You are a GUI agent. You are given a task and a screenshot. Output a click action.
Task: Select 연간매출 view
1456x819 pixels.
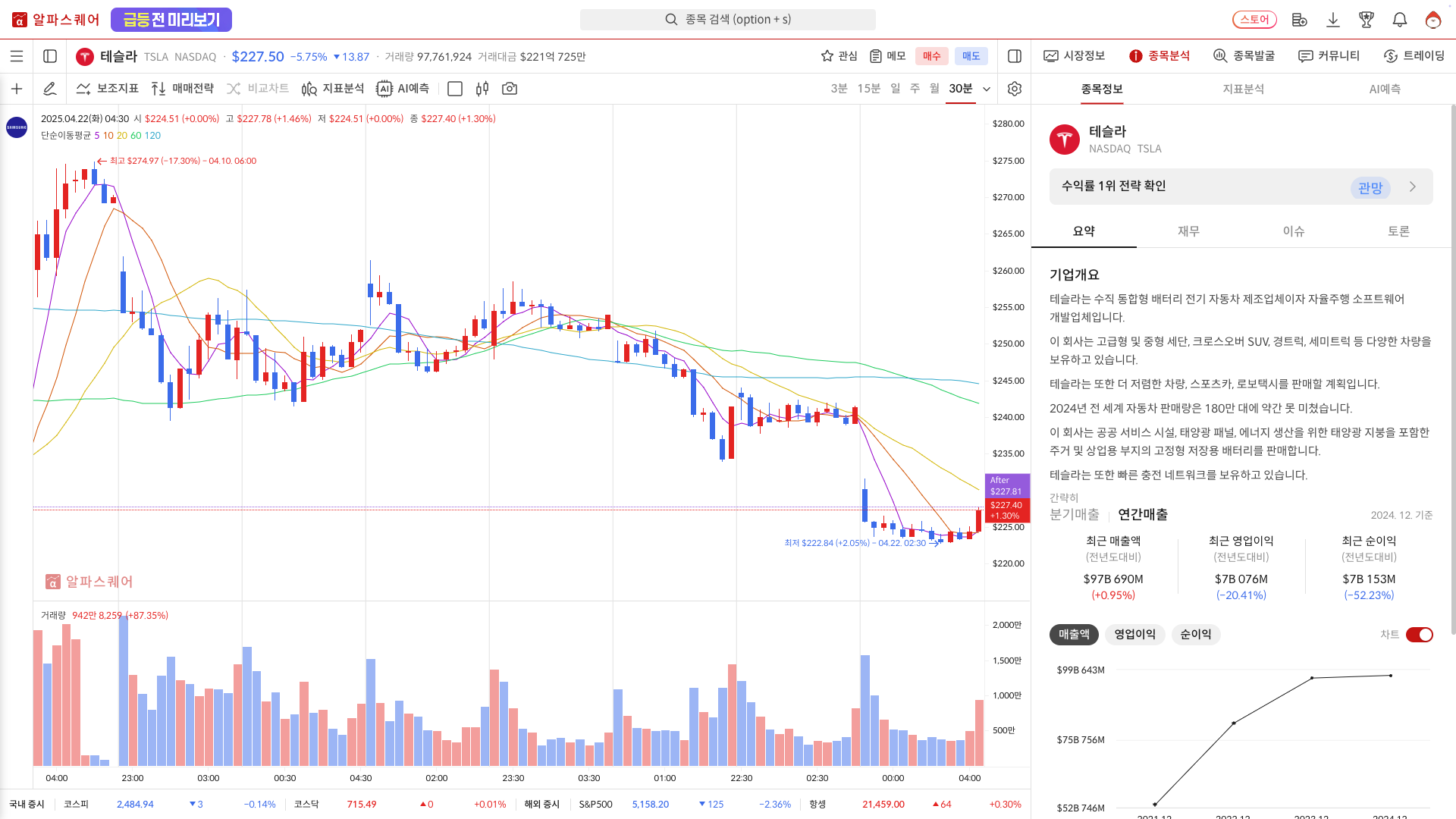tap(1143, 514)
